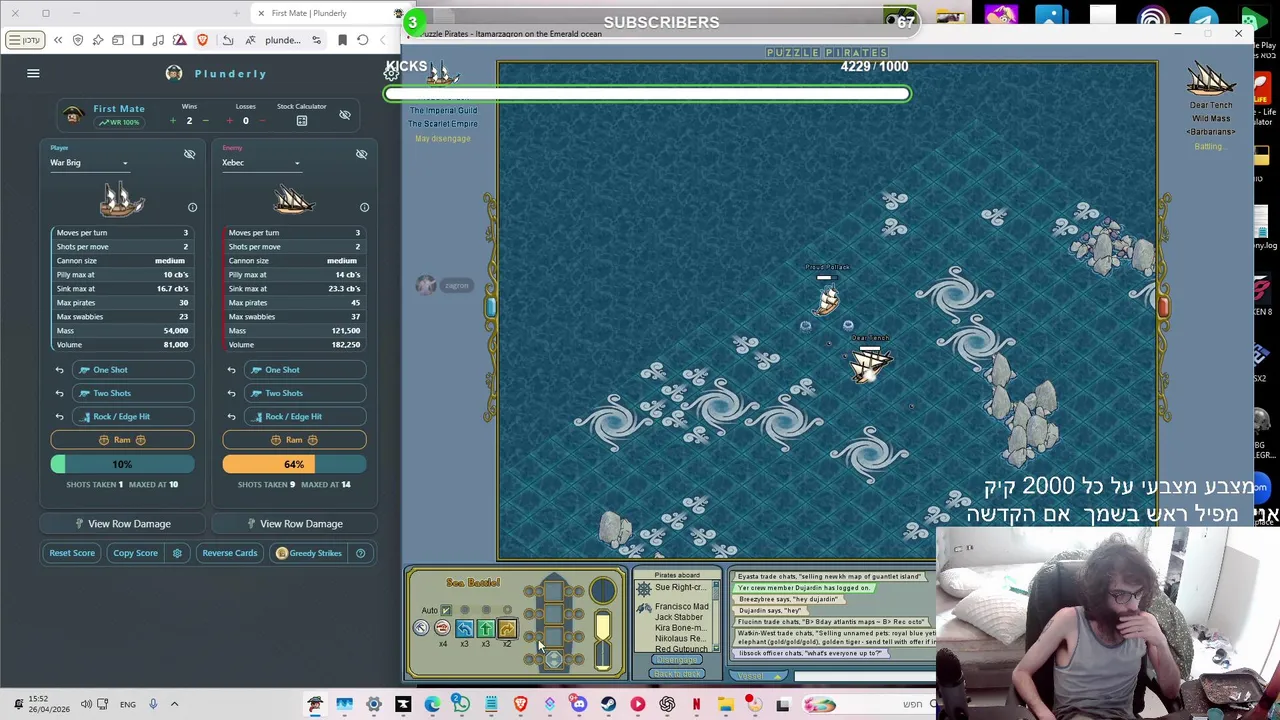Screen dimensions: 1280x720
Task: Undo One Shot on the Player ship
Action: 59,370
